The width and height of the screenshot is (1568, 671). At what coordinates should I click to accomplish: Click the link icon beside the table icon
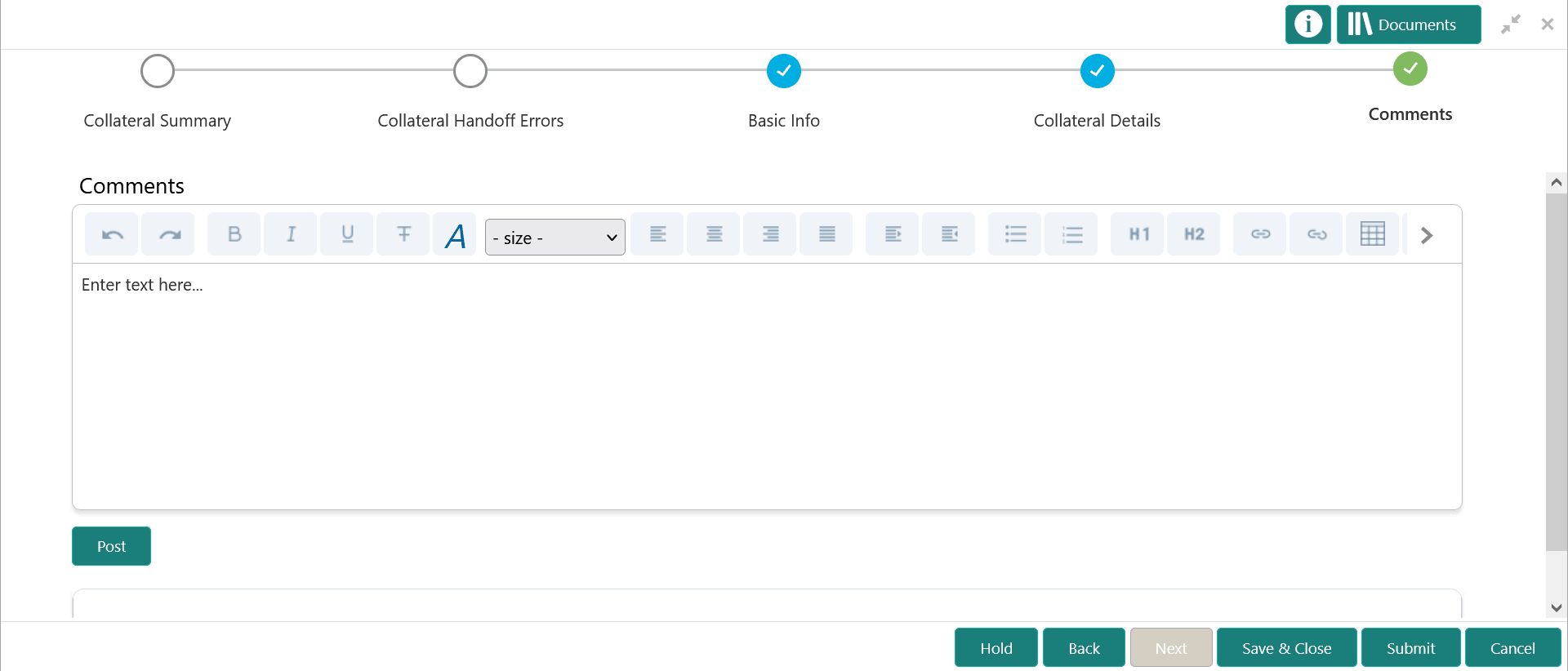[x=1316, y=234]
